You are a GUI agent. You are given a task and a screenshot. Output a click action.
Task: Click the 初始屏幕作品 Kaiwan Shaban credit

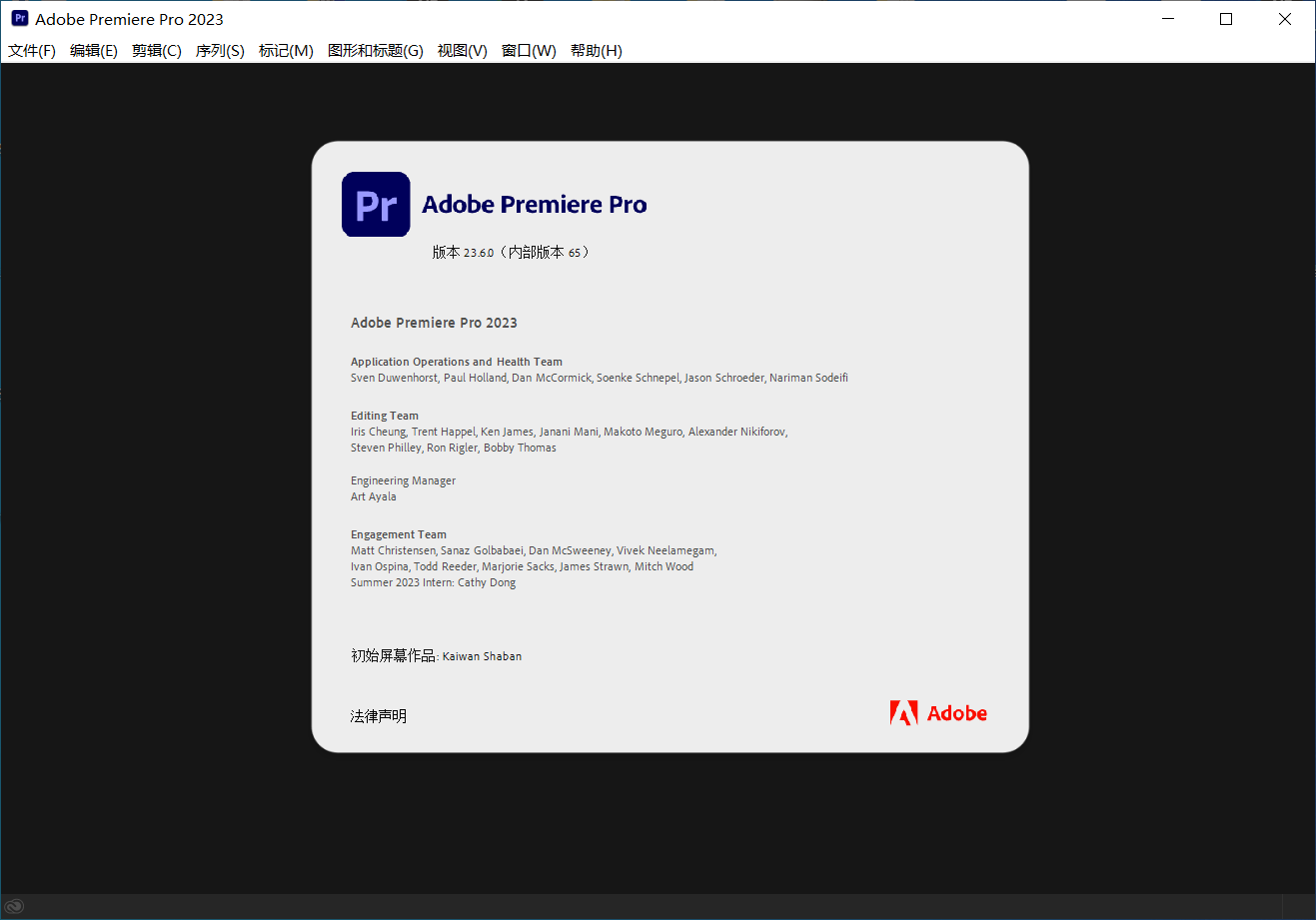[x=437, y=656]
